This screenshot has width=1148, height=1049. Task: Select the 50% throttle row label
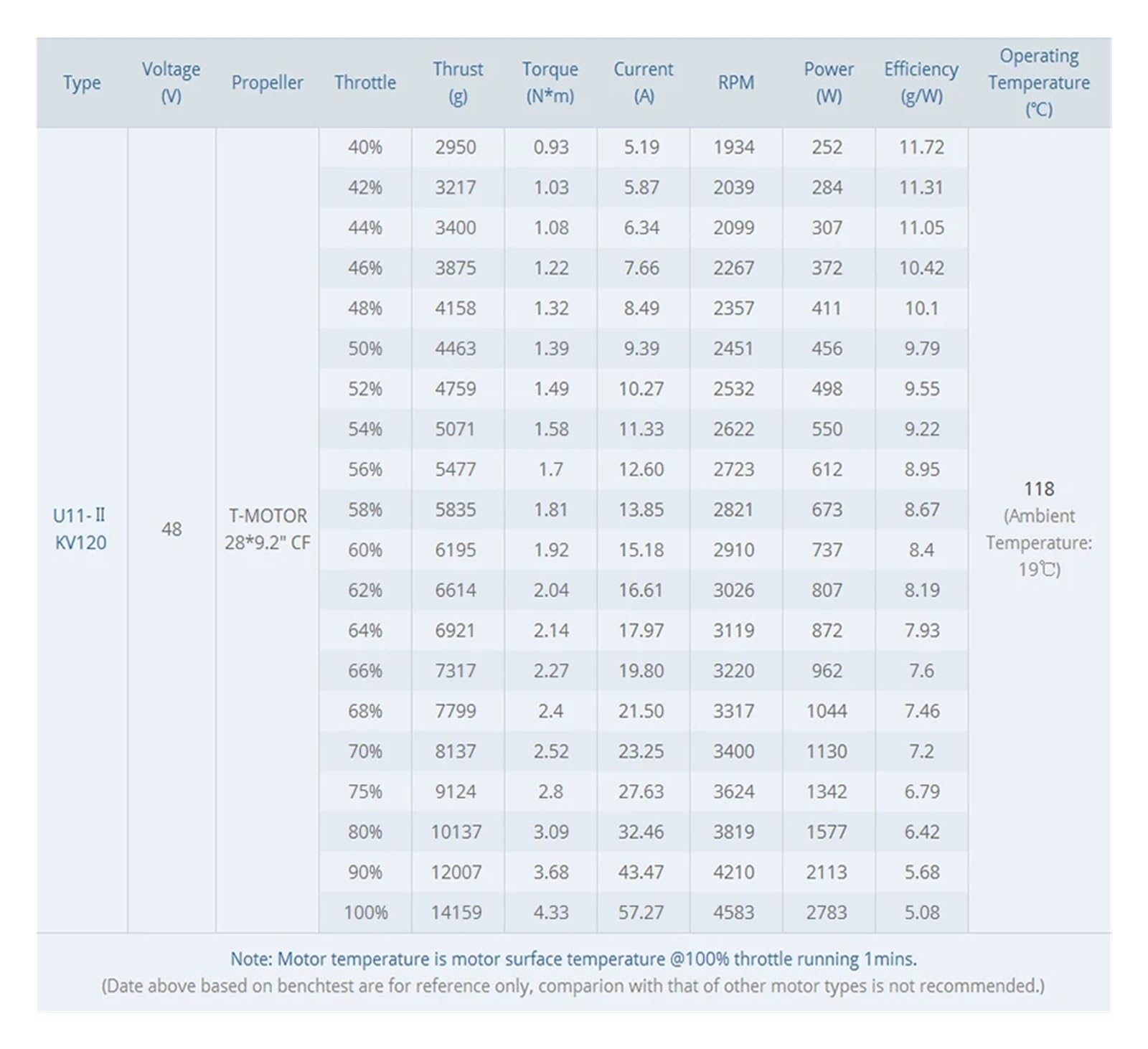coord(365,349)
